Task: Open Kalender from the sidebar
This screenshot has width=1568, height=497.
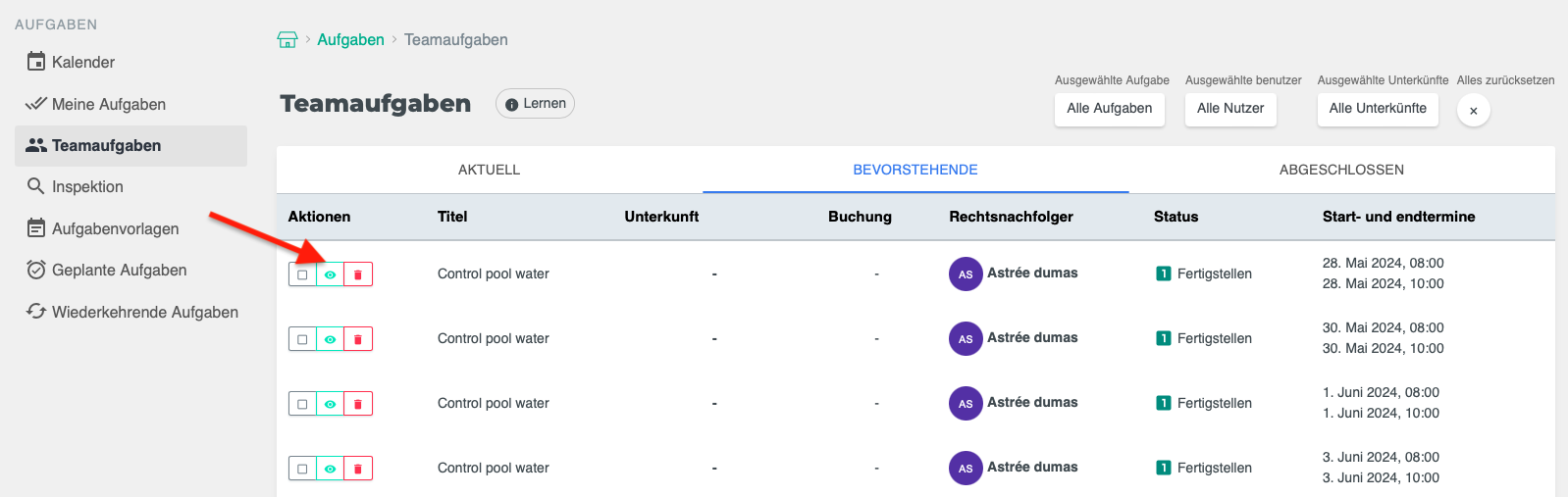Action: (x=82, y=63)
